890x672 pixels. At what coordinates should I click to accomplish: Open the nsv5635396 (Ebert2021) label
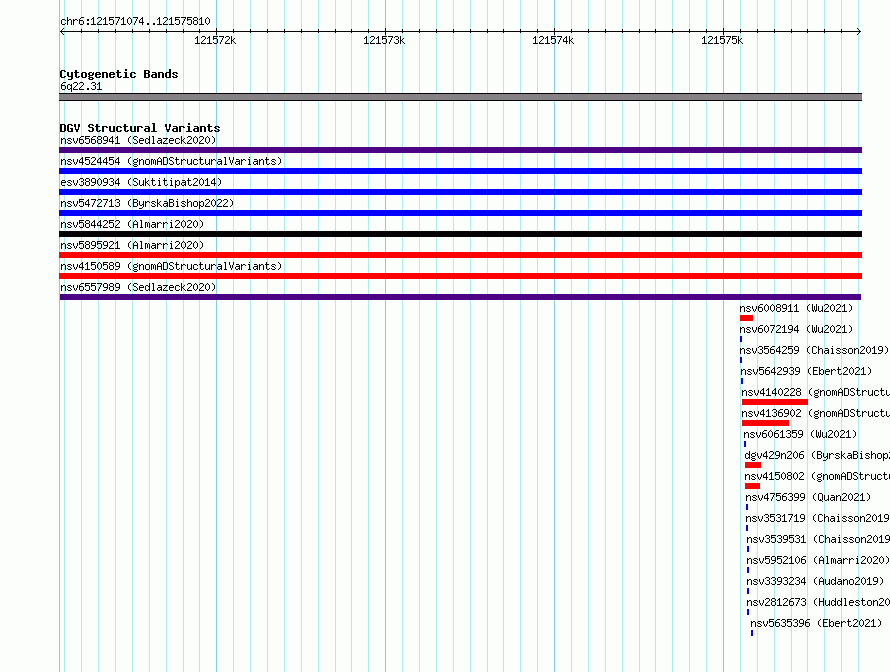pyautogui.click(x=816, y=623)
